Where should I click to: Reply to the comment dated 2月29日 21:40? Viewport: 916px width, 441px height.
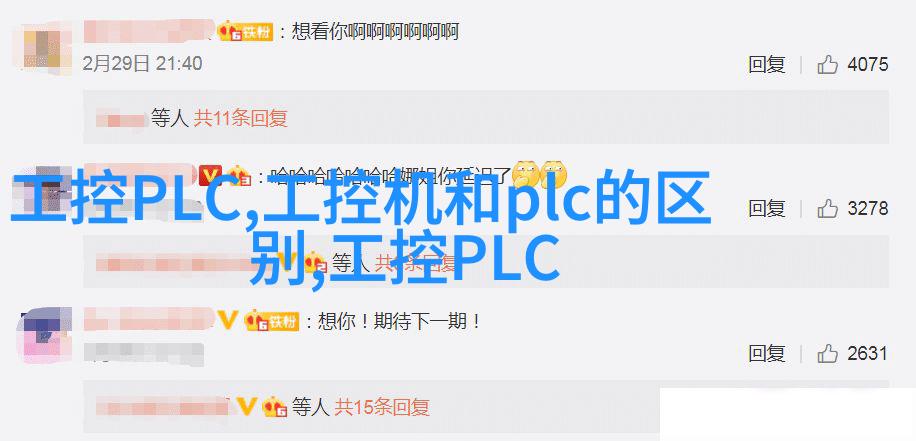click(766, 64)
